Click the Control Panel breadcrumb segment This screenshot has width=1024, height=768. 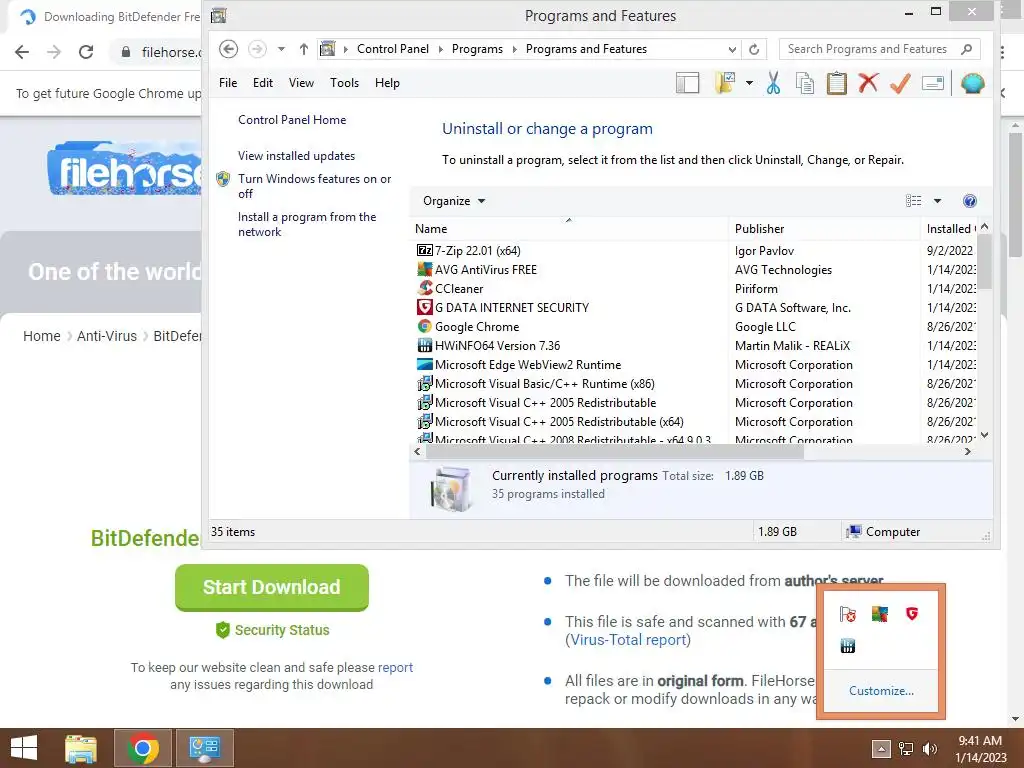coord(392,49)
